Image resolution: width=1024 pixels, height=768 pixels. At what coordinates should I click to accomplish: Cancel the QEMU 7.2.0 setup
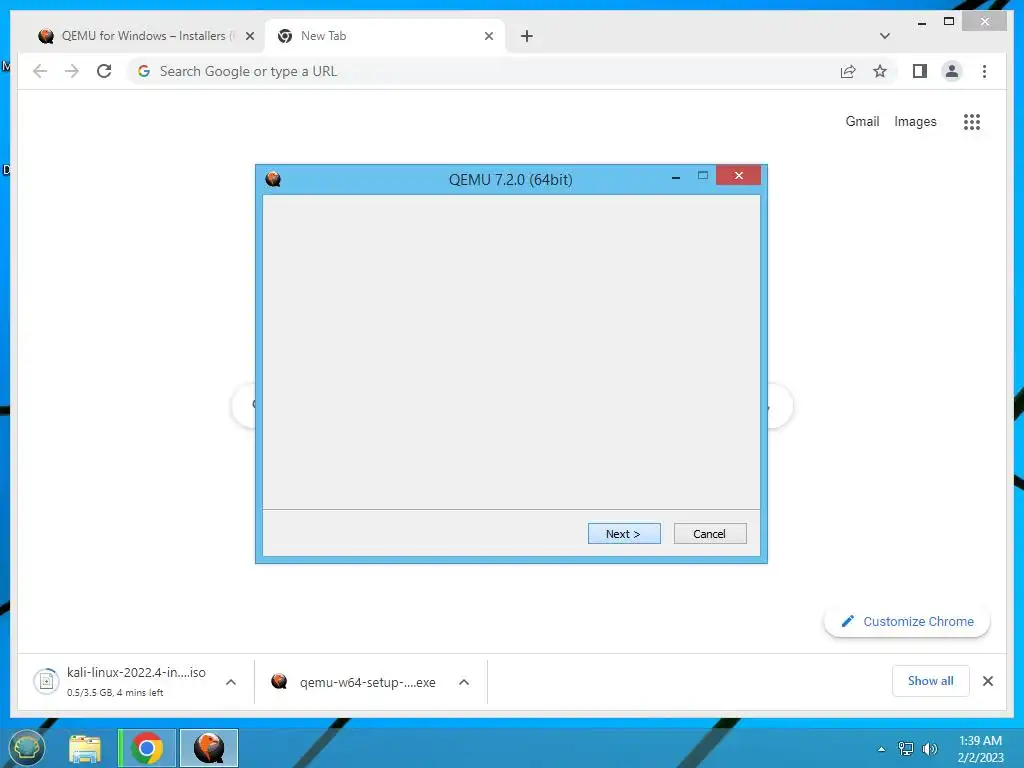click(710, 534)
